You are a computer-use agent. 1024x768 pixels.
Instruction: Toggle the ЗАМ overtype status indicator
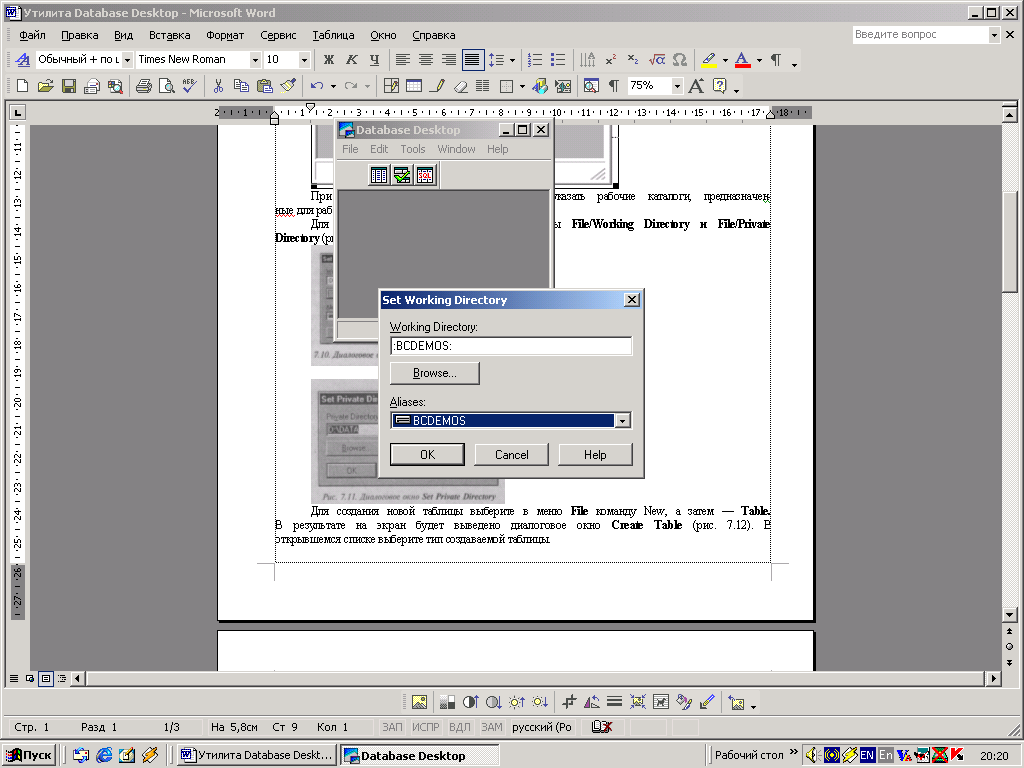click(x=492, y=727)
